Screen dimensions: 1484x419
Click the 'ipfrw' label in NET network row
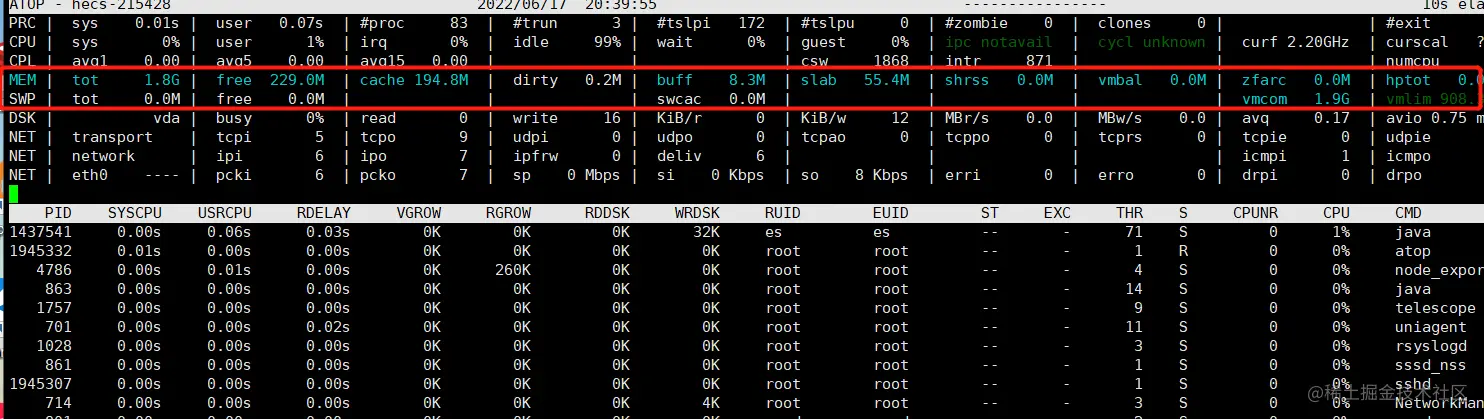pyautogui.click(x=533, y=156)
